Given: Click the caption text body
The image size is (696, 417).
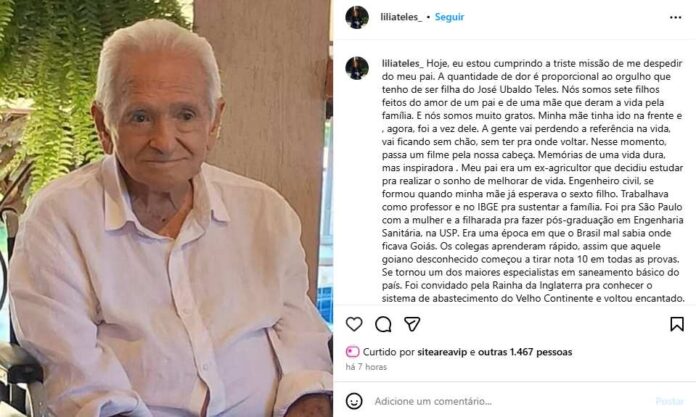Looking at the screenshot, I should click(532, 181).
